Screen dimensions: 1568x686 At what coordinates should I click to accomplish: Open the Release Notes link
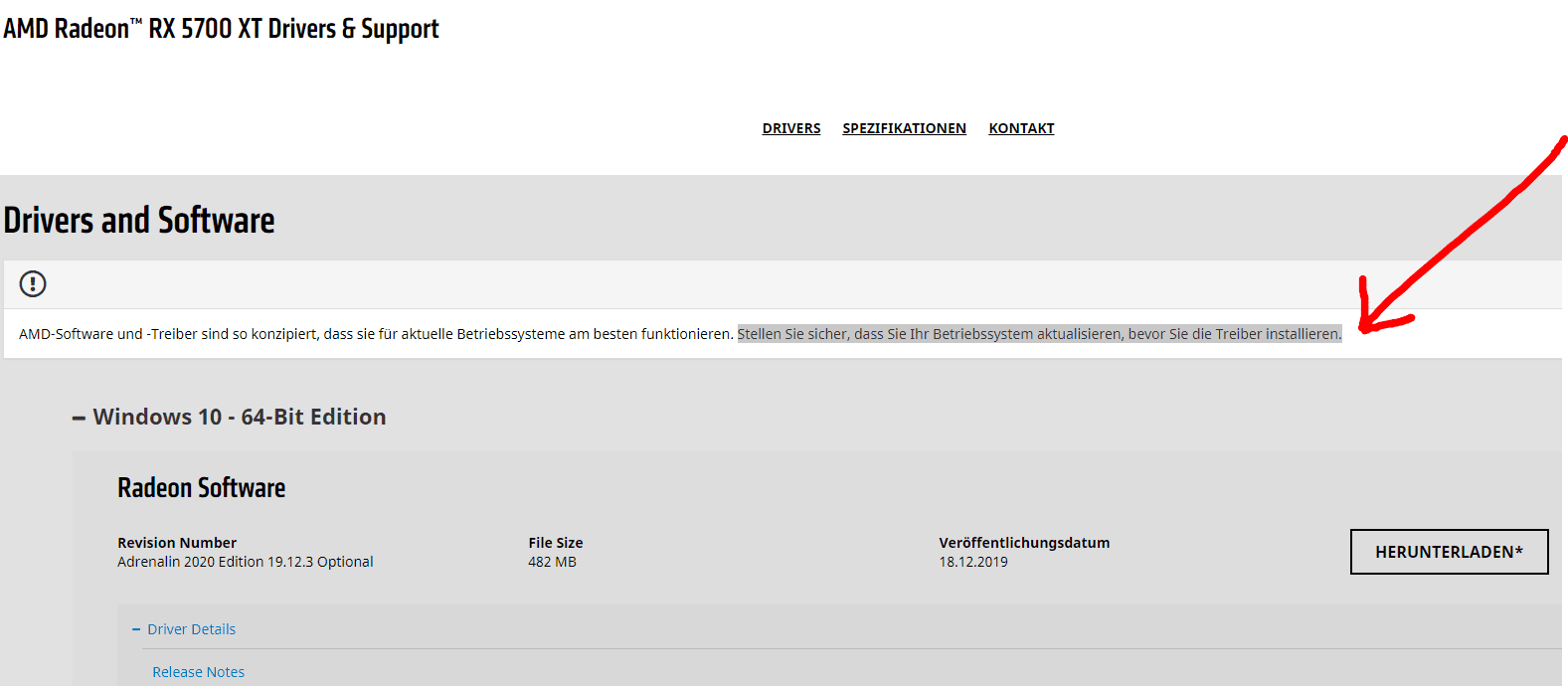[x=198, y=672]
